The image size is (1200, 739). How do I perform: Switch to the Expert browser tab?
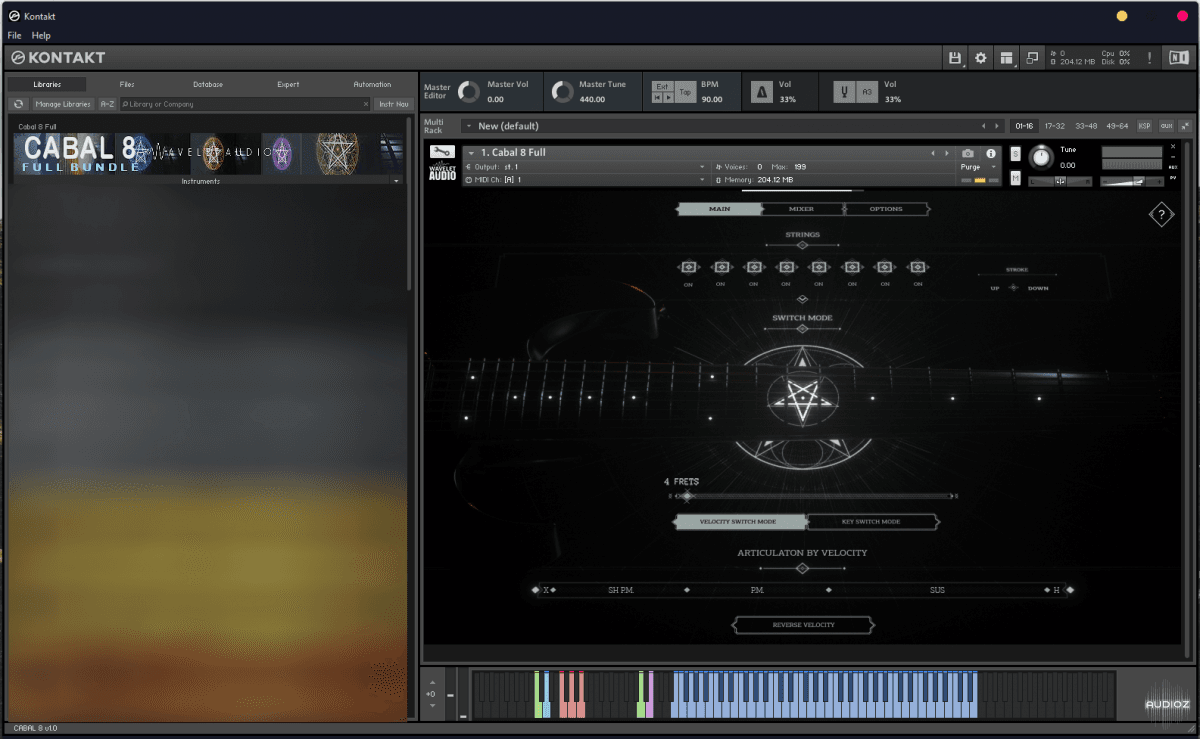288,85
